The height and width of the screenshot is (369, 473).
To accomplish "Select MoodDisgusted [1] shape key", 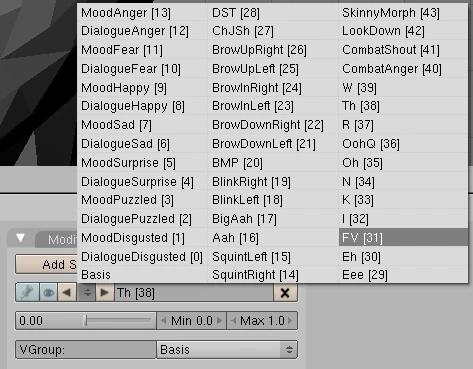I will [142, 238].
